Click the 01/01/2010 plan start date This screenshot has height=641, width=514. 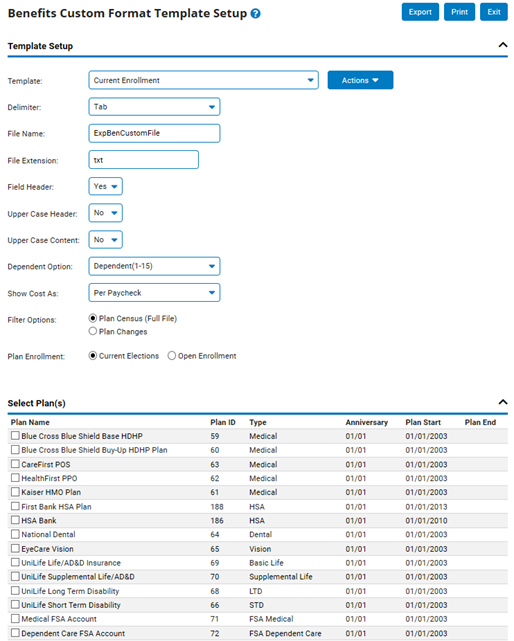pos(426,520)
